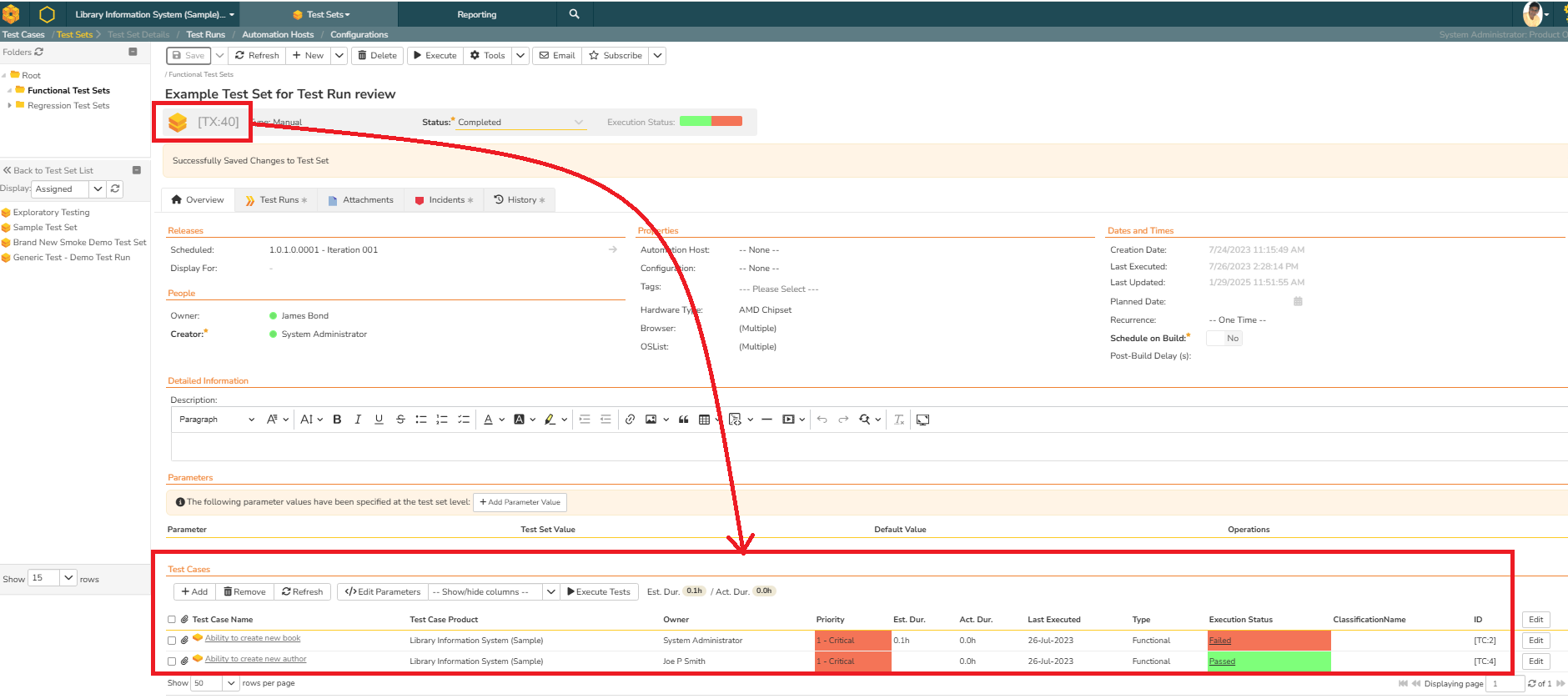Click the Undo arrow in description editor
1568x699 pixels.
coord(822,420)
